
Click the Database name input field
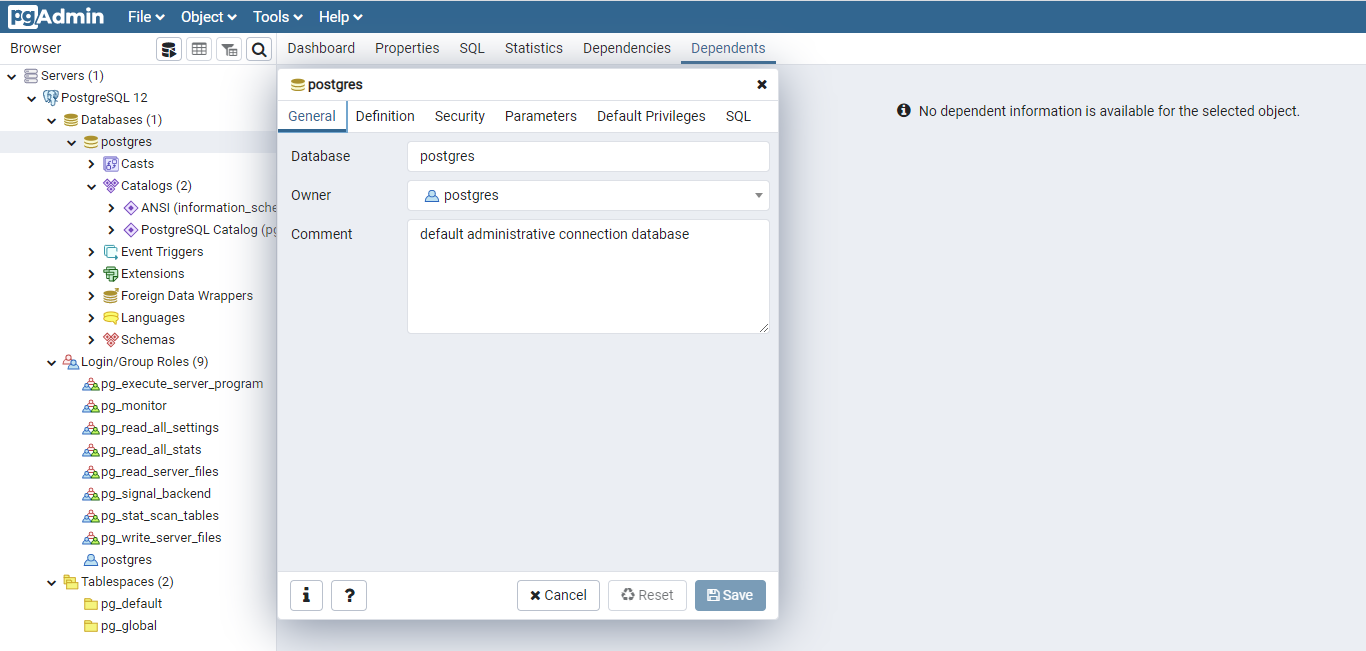tap(588, 156)
